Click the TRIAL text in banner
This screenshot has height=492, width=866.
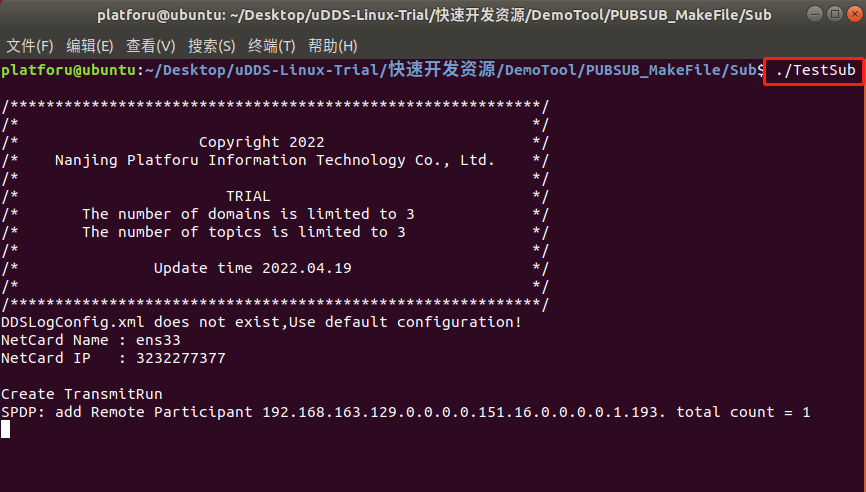click(x=248, y=196)
